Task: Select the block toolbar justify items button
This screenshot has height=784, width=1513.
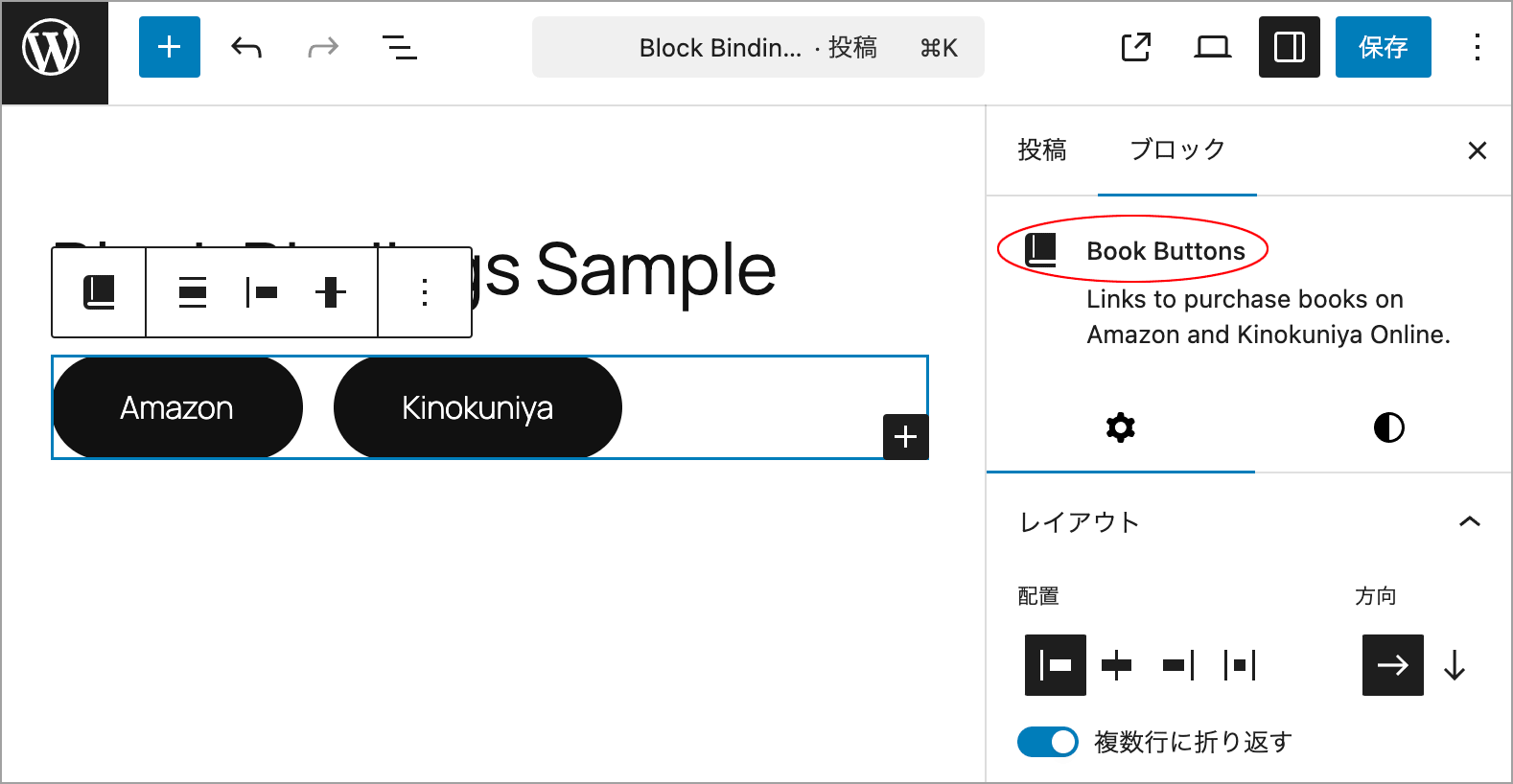Action: (x=262, y=292)
